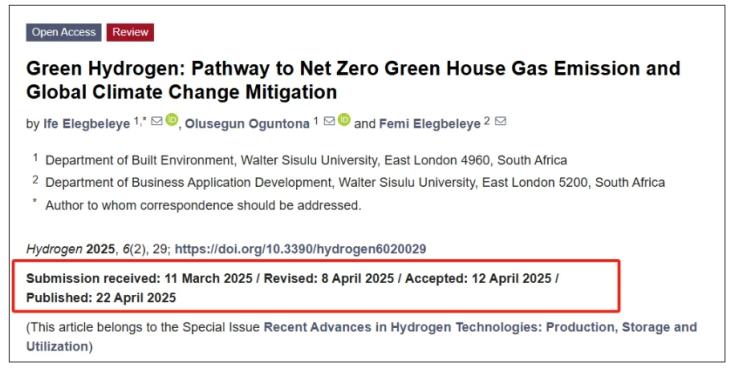Screen dimensions: 735x368
Task: Open author link Ife Elegbeleye
Action: coord(87,124)
